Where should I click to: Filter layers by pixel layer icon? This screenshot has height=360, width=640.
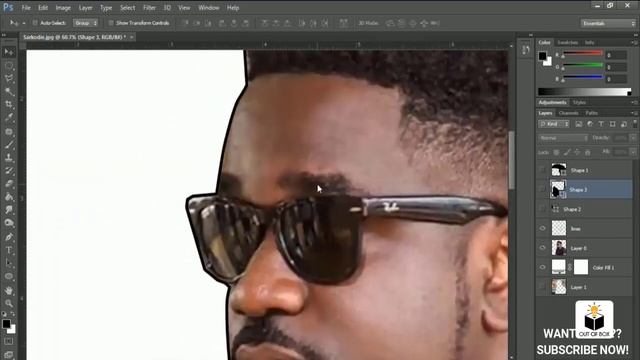click(x=579, y=124)
